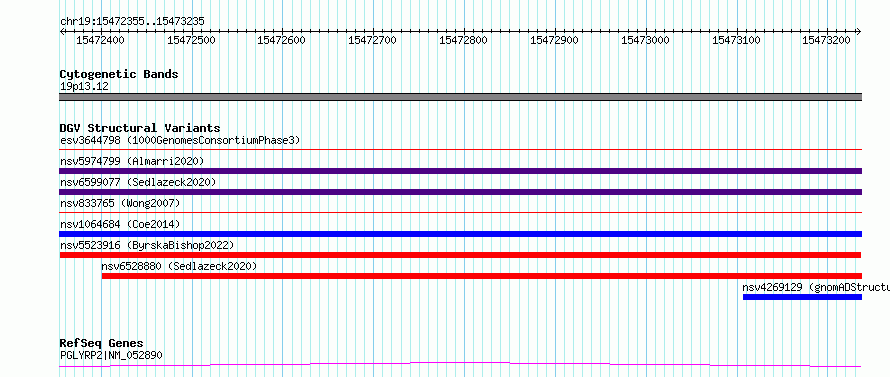Select variant label nsv6528880 (Sedlazeck2020)
Image resolution: width=890 pixels, height=377 pixels.
tap(179, 266)
